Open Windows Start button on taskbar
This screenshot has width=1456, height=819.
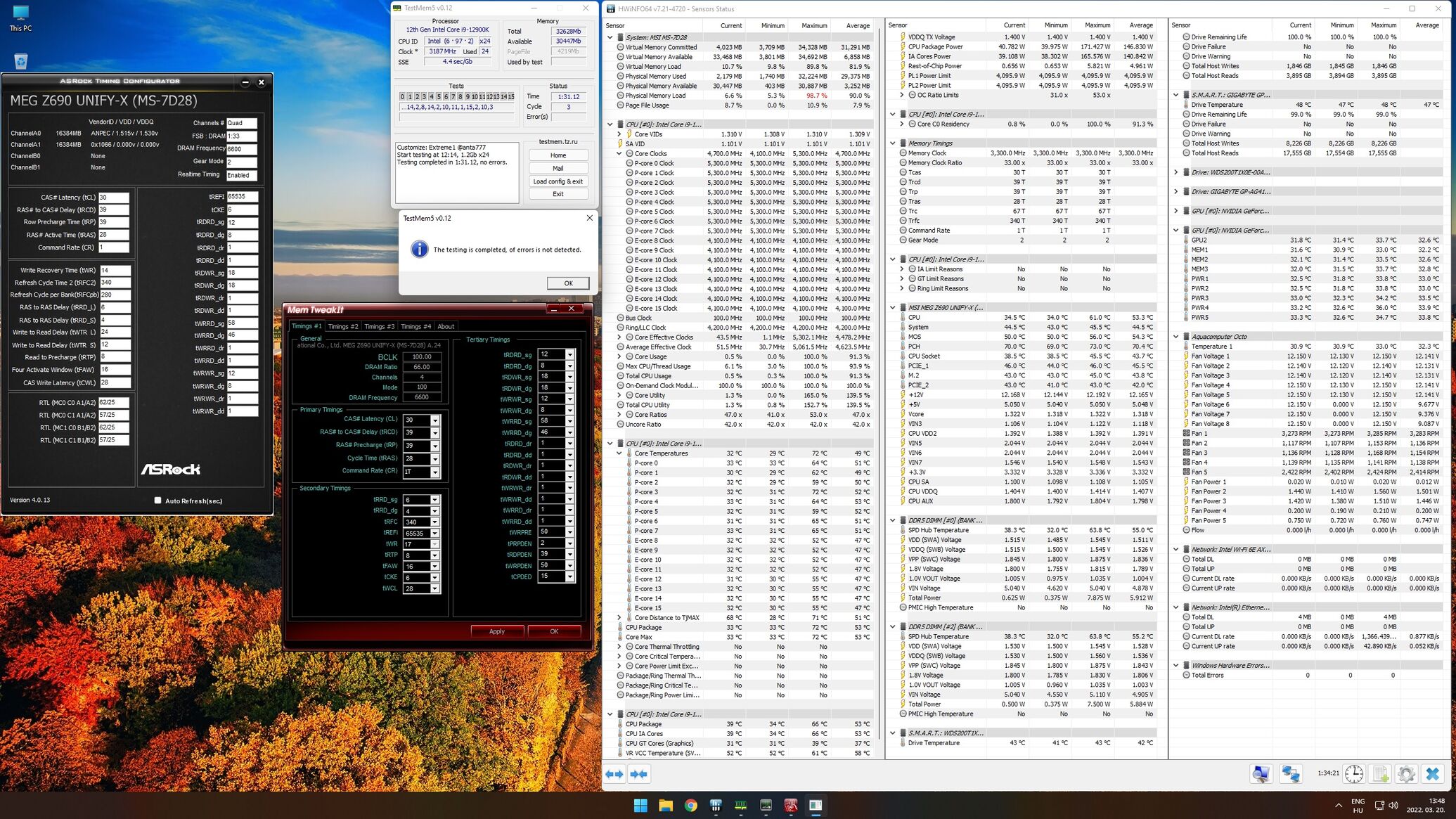pos(640,806)
